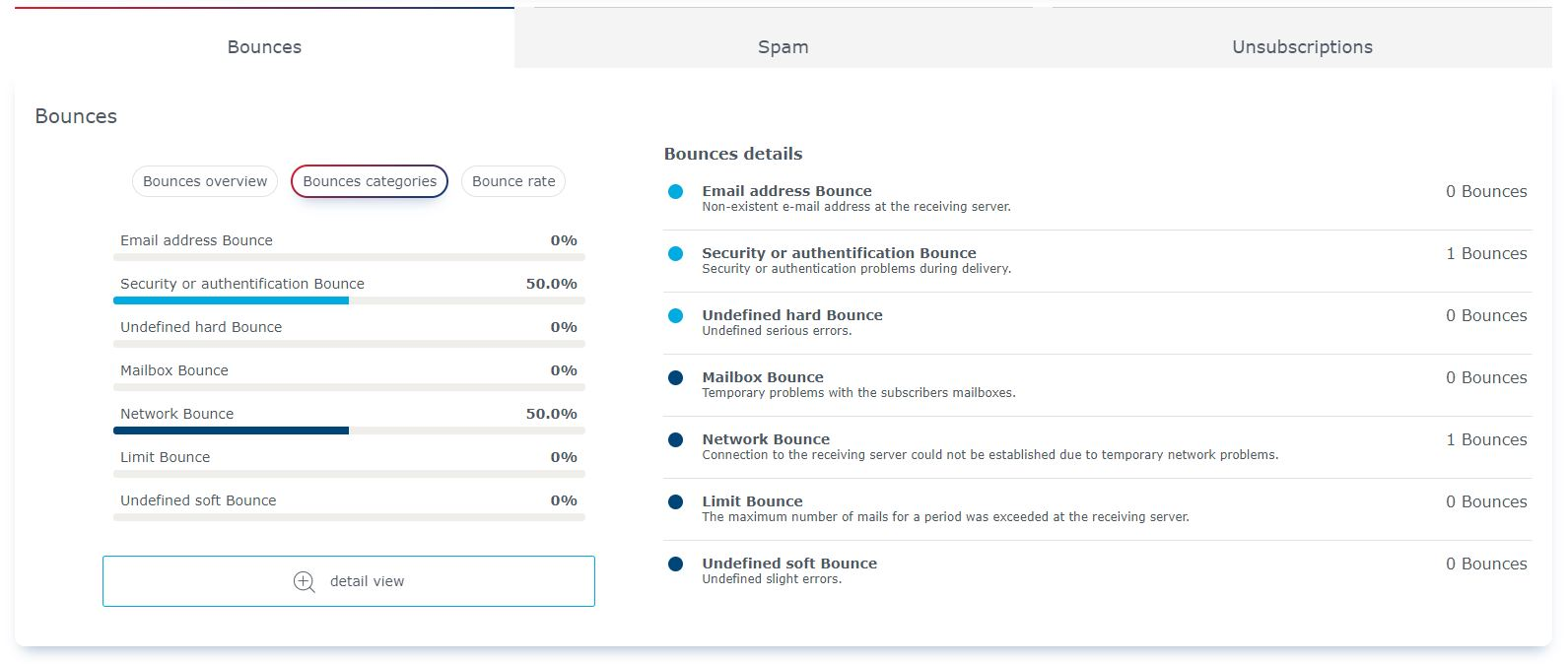This screenshot has width=1568, height=664.
Task: Click the Security or authentification Bounce progress bar
Action: (x=349, y=300)
